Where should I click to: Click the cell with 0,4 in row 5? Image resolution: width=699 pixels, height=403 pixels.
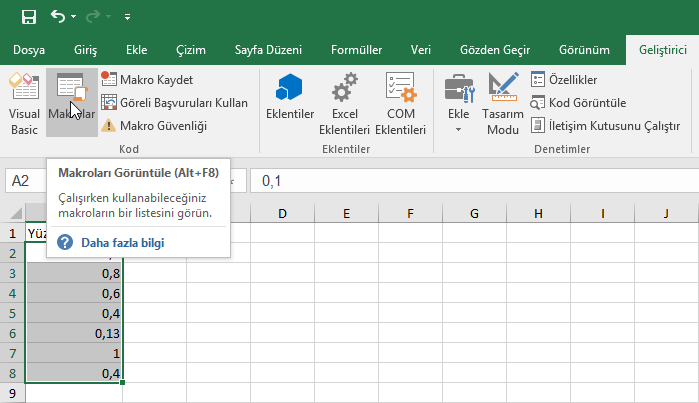[x=74, y=313]
